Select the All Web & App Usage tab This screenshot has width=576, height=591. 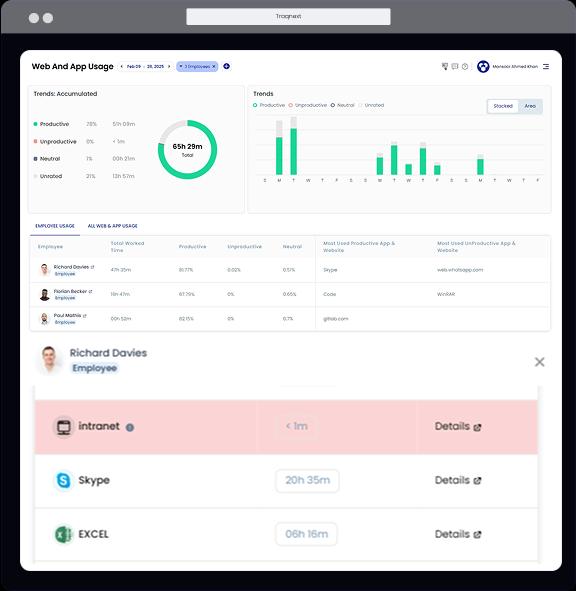click(x=112, y=226)
